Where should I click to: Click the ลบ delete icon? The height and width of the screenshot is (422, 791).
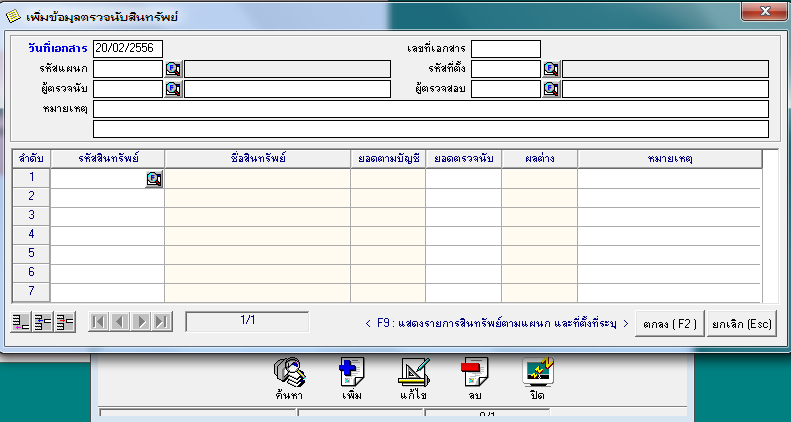point(472,371)
